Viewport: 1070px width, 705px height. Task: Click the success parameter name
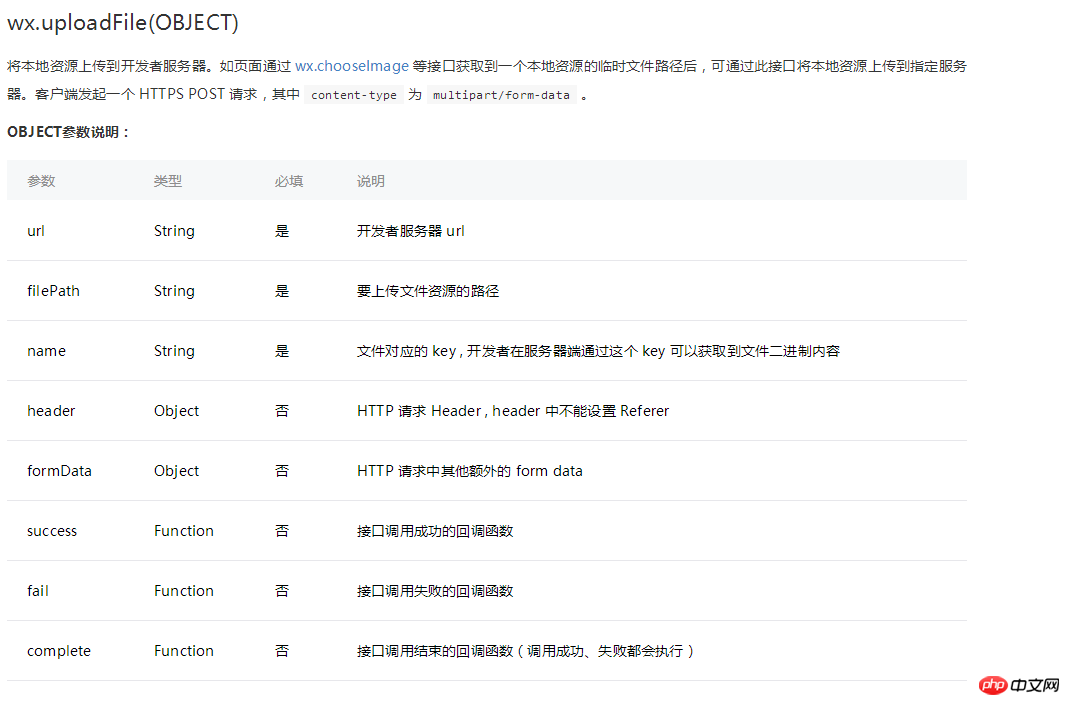coord(52,531)
